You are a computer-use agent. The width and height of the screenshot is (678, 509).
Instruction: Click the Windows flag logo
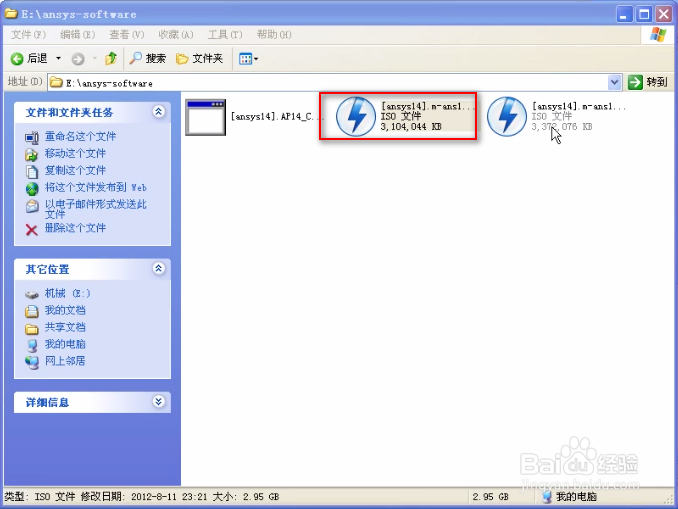click(x=658, y=35)
